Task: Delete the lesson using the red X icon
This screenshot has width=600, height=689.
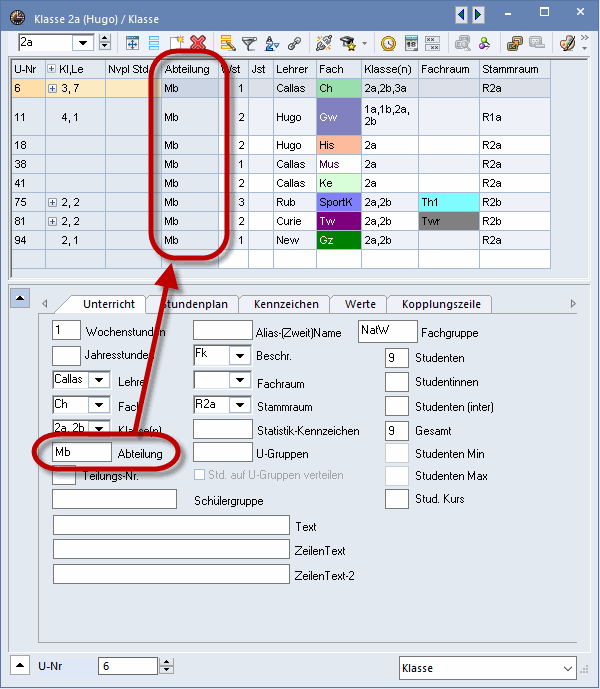Action: click(x=198, y=43)
